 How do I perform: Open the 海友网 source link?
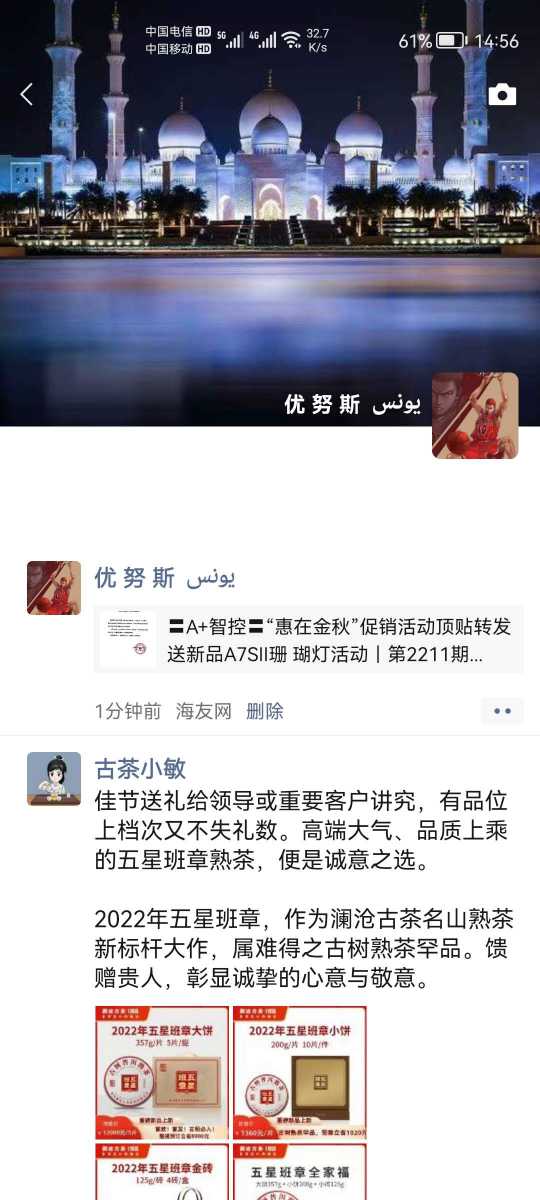click(204, 711)
